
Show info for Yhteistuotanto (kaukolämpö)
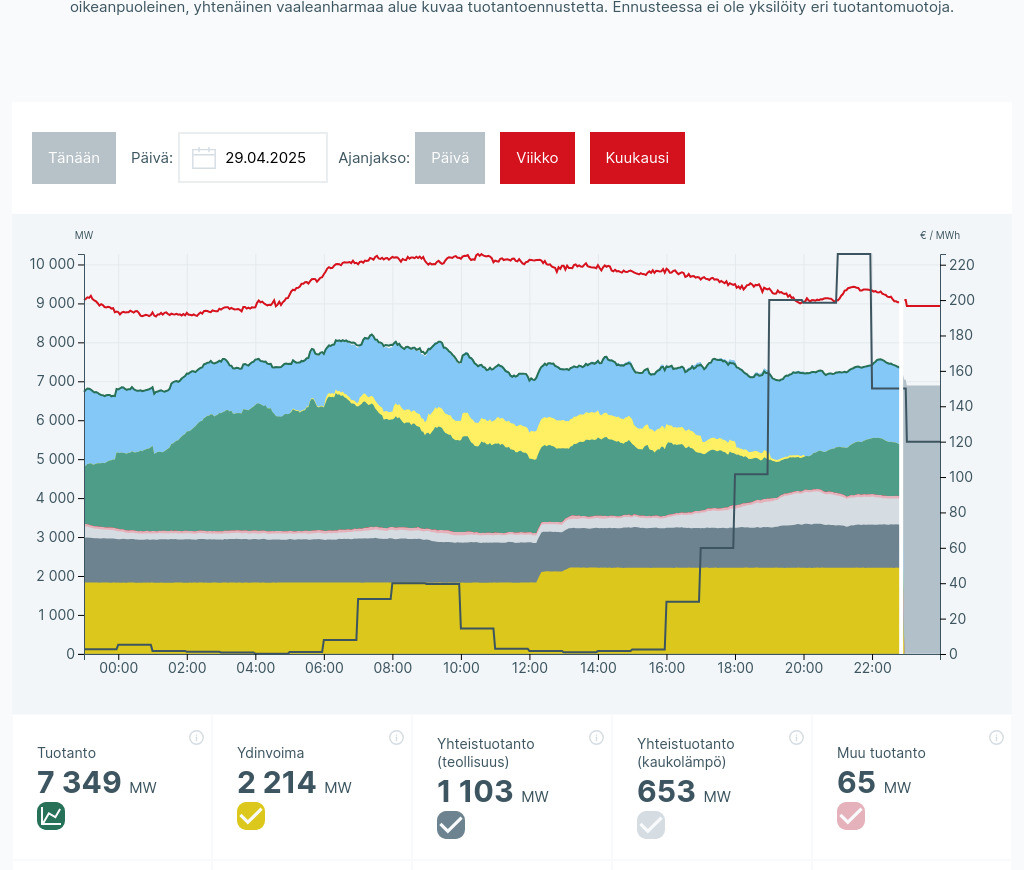click(796, 738)
